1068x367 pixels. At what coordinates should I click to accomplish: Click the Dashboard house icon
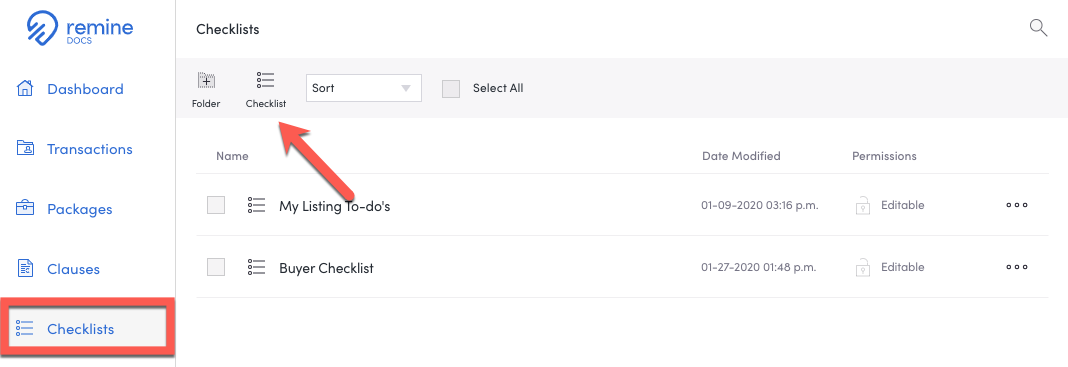(25, 89)
